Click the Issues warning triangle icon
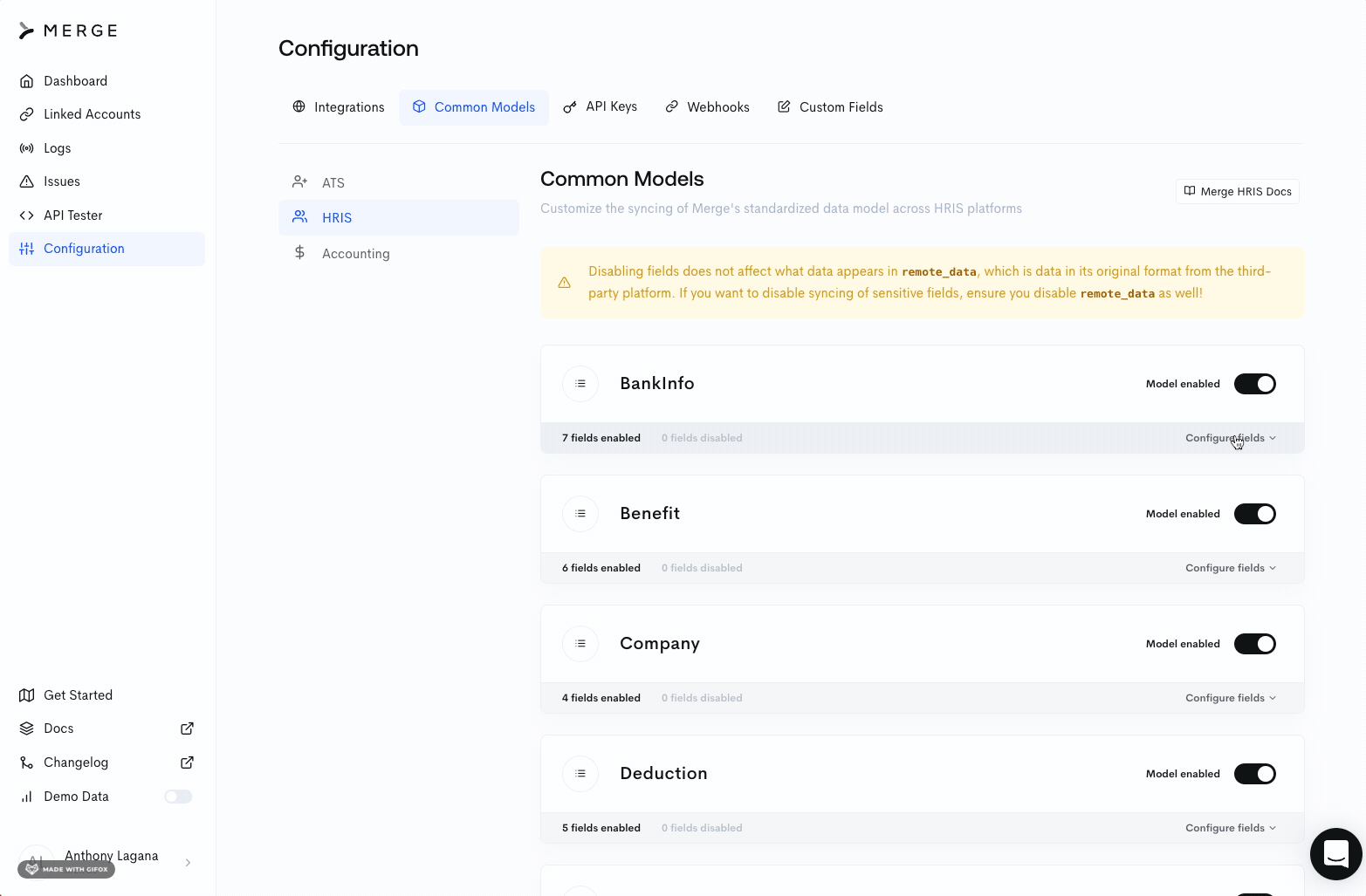Screen dimensions: 1366x896 (27, 181)
